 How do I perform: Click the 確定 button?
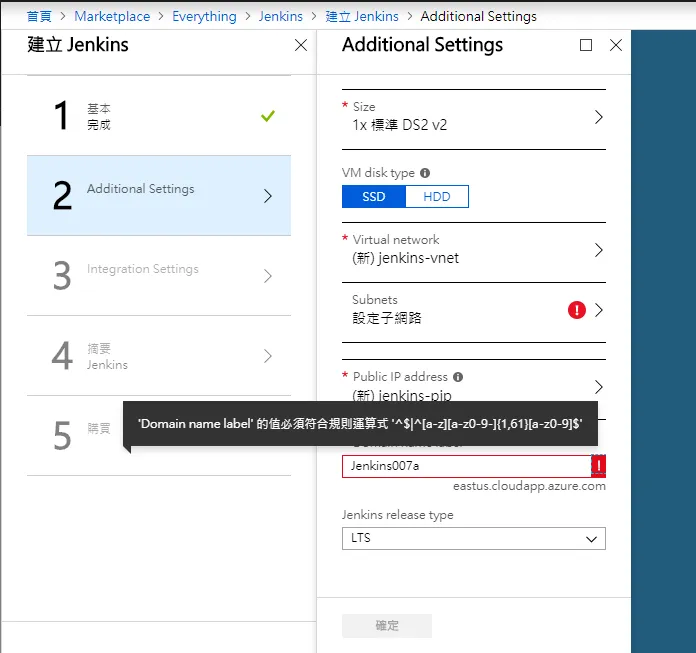point(387,626)
